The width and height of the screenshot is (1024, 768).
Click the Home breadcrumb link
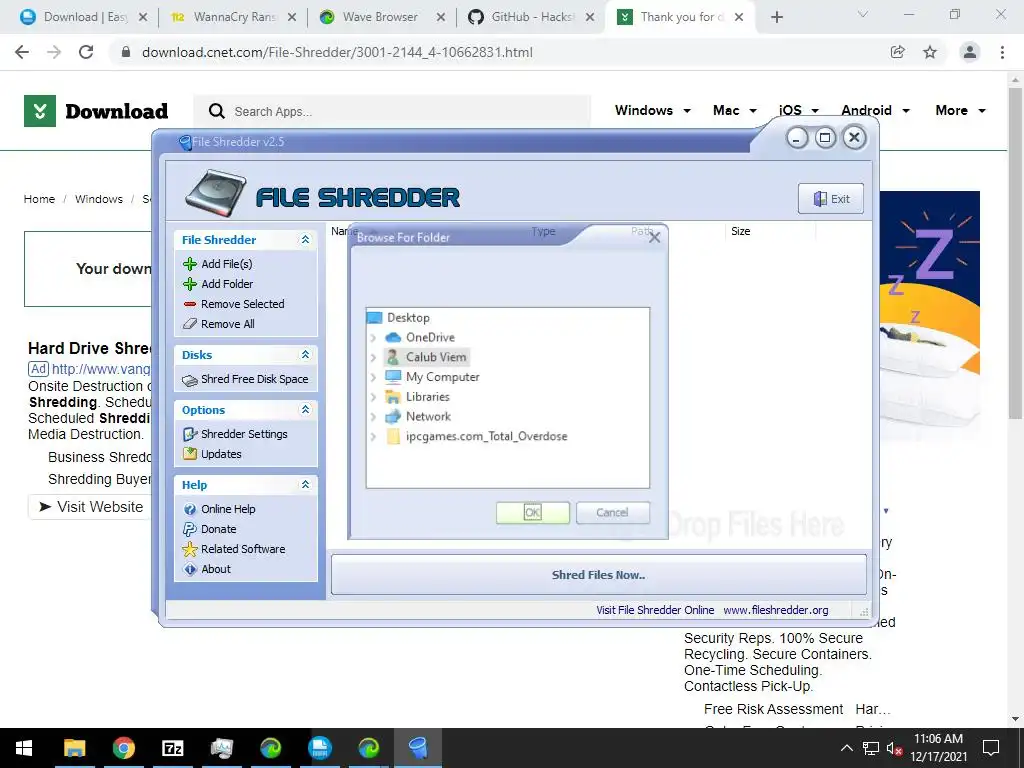[39, 199]
